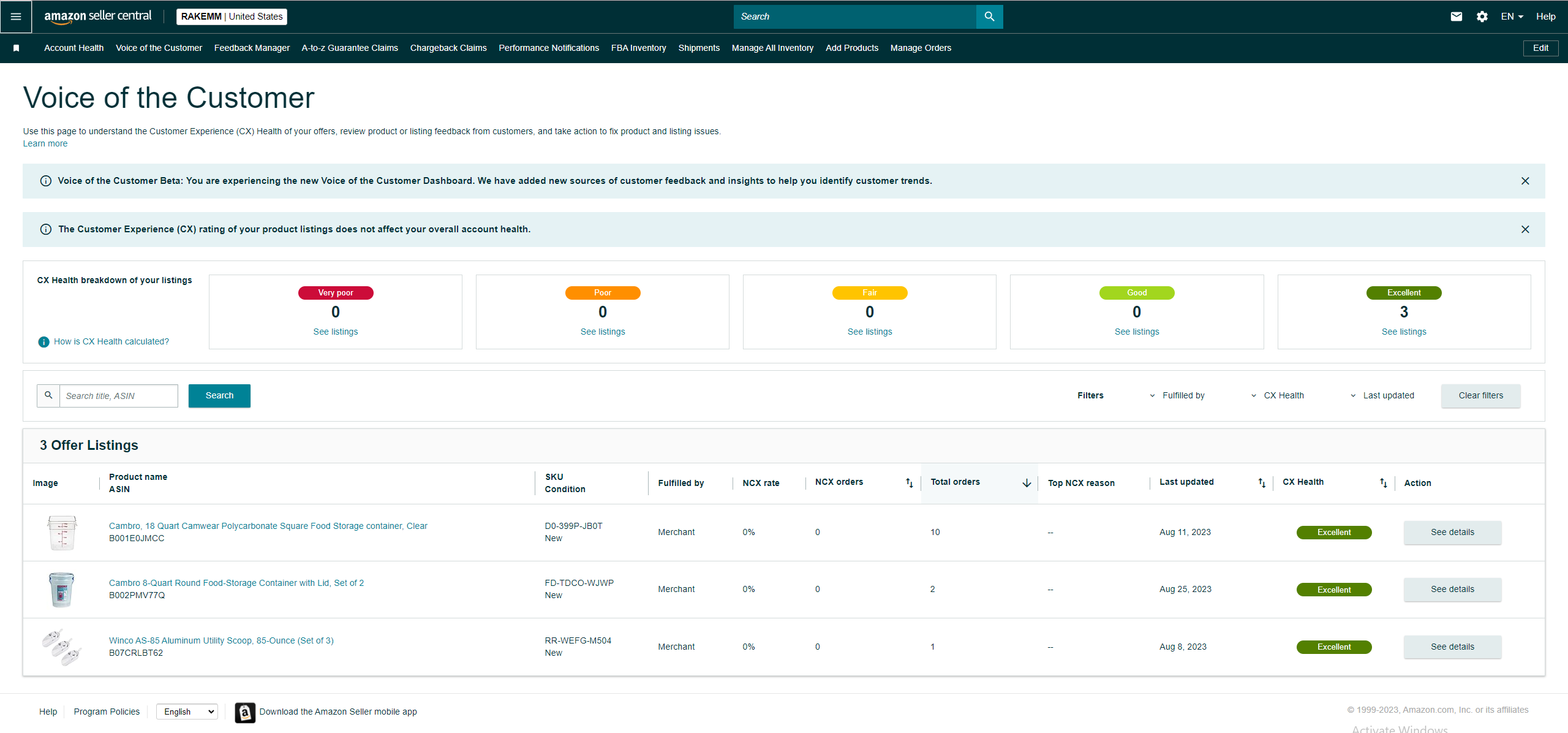Open Winco aluminum scoop thumbnail

[x=61, y=647]
